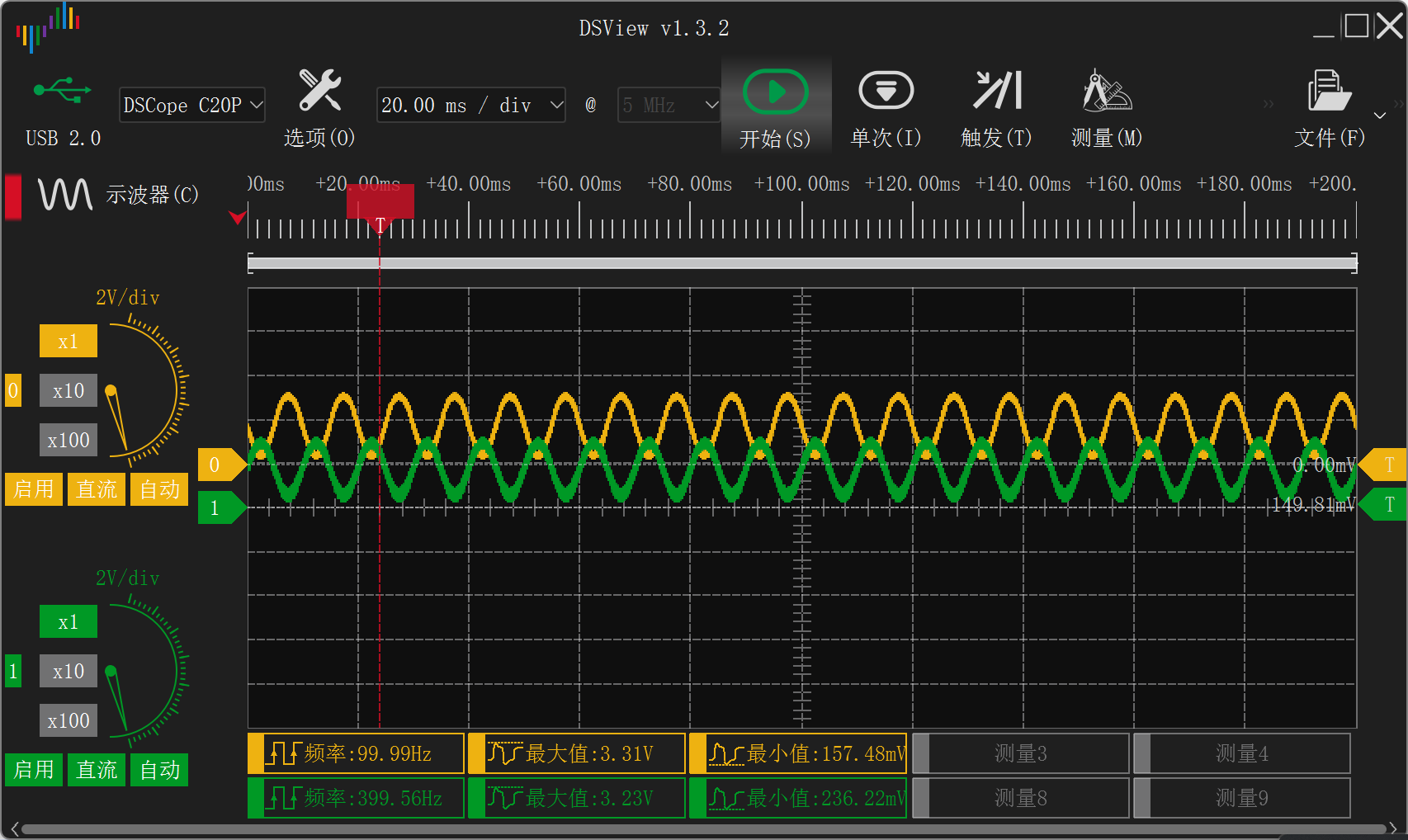Maximize the DSView window

pyautogui.click(x=1357, y=26)
